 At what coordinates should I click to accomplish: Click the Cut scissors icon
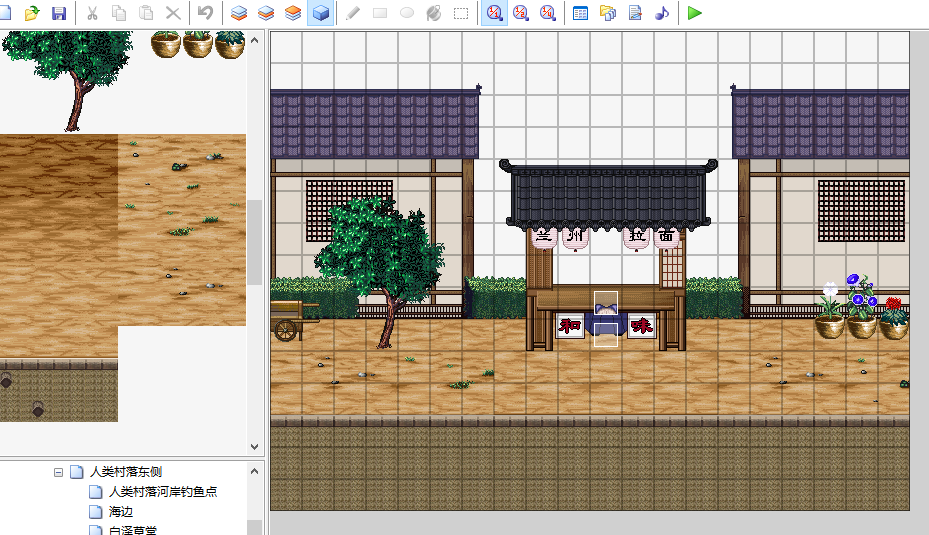(92, 12)
